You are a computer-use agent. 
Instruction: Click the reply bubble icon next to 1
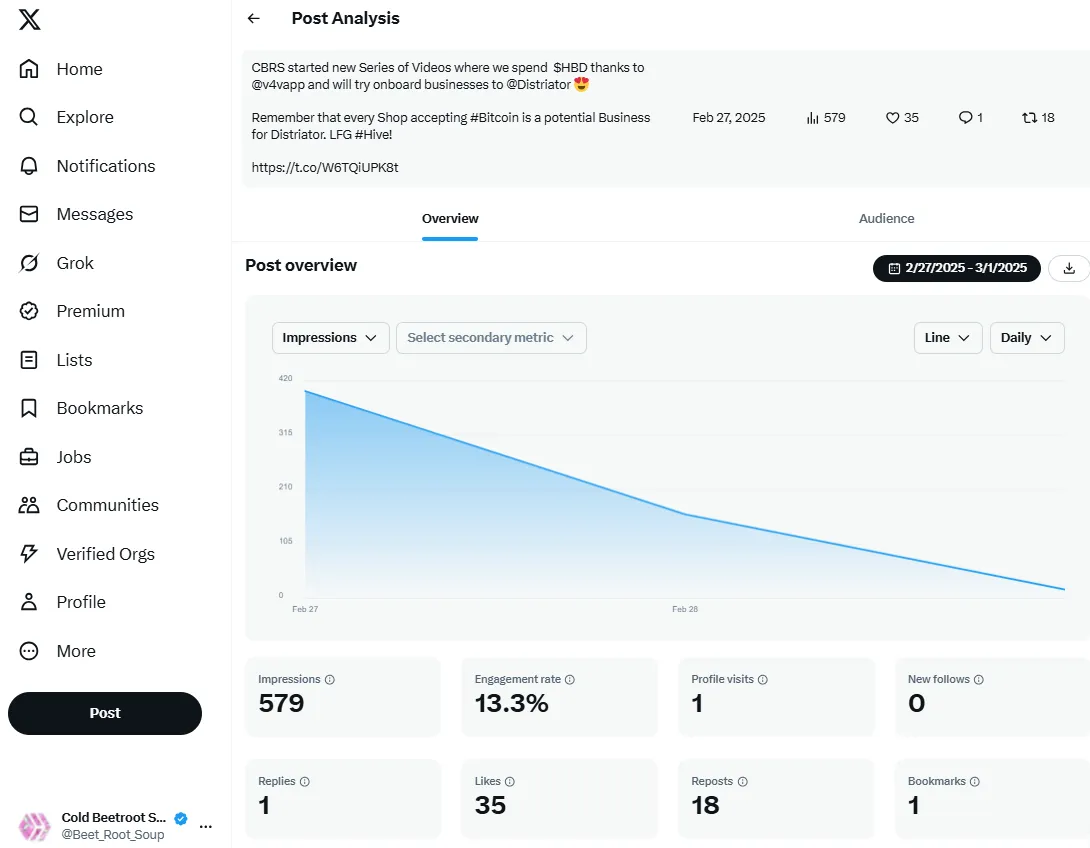click(x=965, y=118)
